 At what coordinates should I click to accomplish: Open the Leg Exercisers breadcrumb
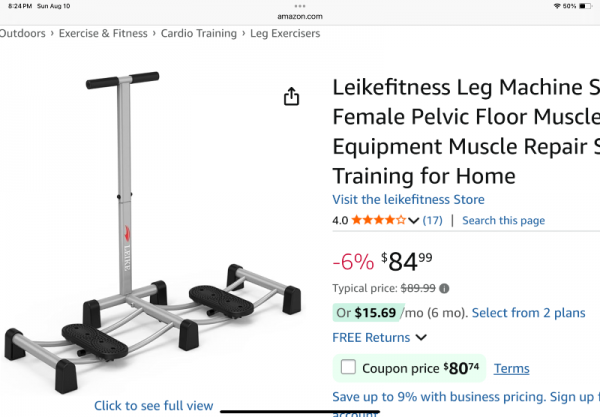[x=284, y=33]
